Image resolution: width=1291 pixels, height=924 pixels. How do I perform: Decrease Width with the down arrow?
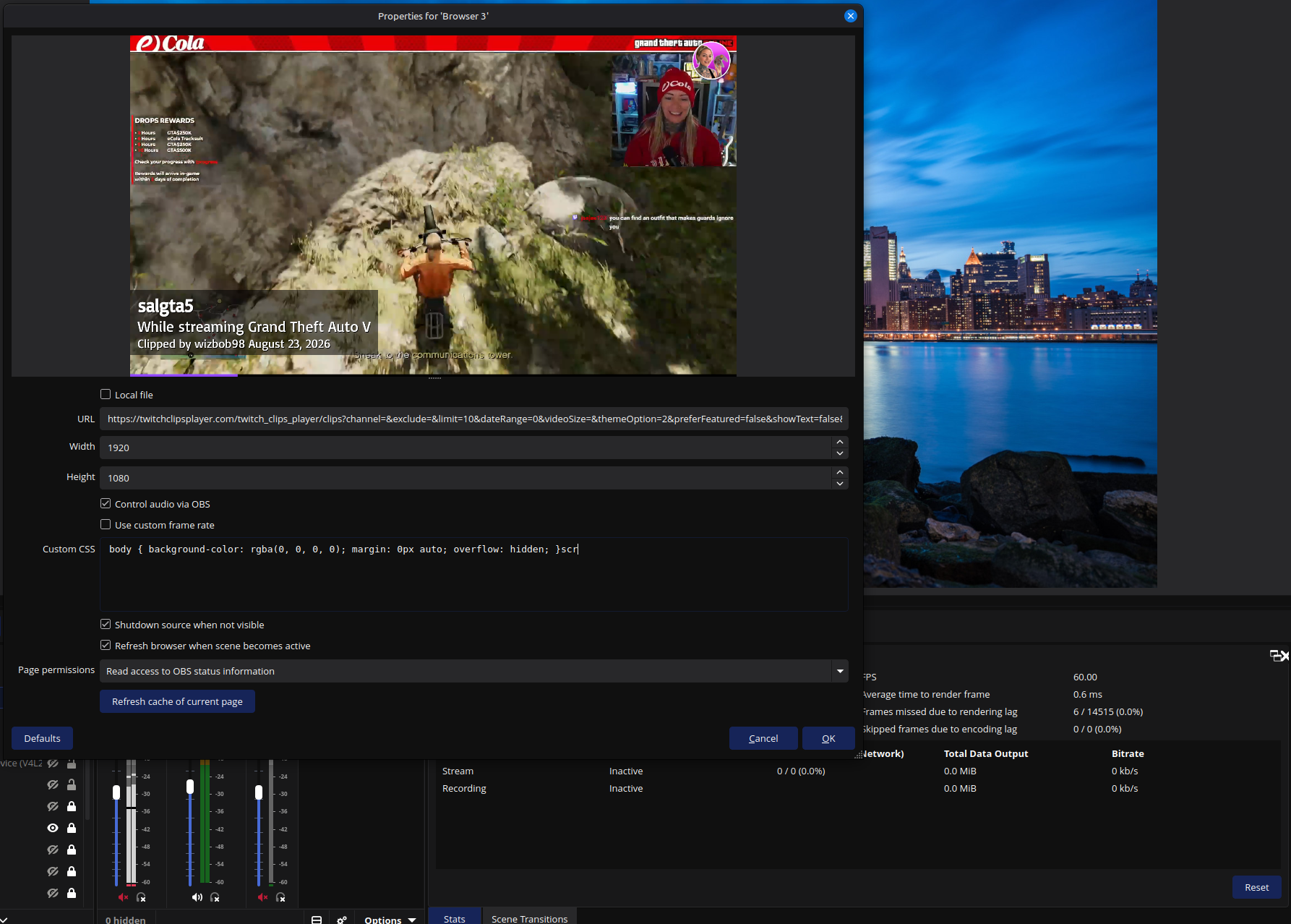(x=840, y=453)
